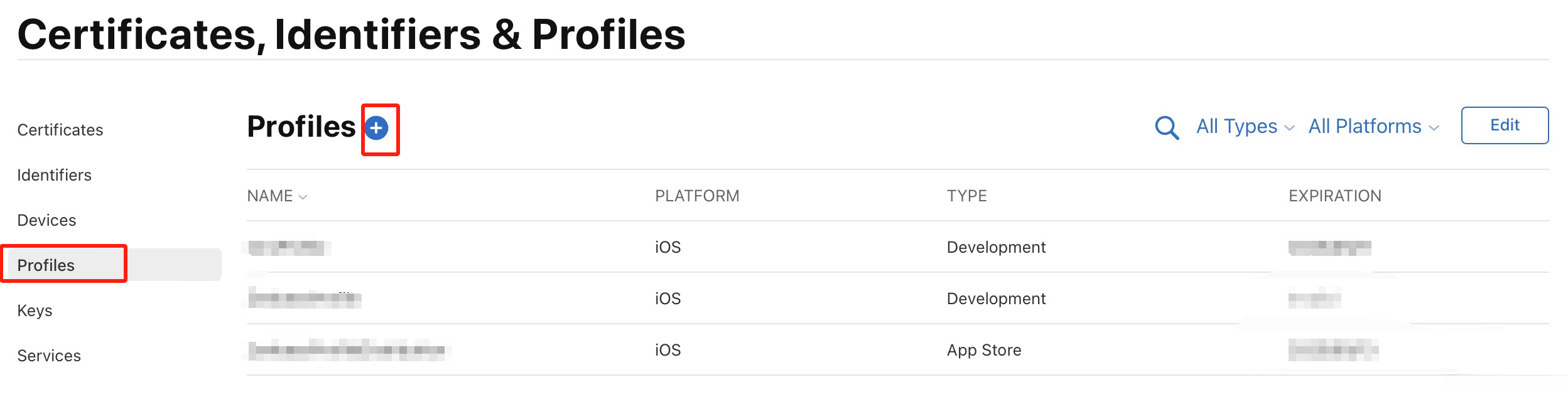
Task: Expand the All Types filter dropdown
Action: click(1245, 127)
